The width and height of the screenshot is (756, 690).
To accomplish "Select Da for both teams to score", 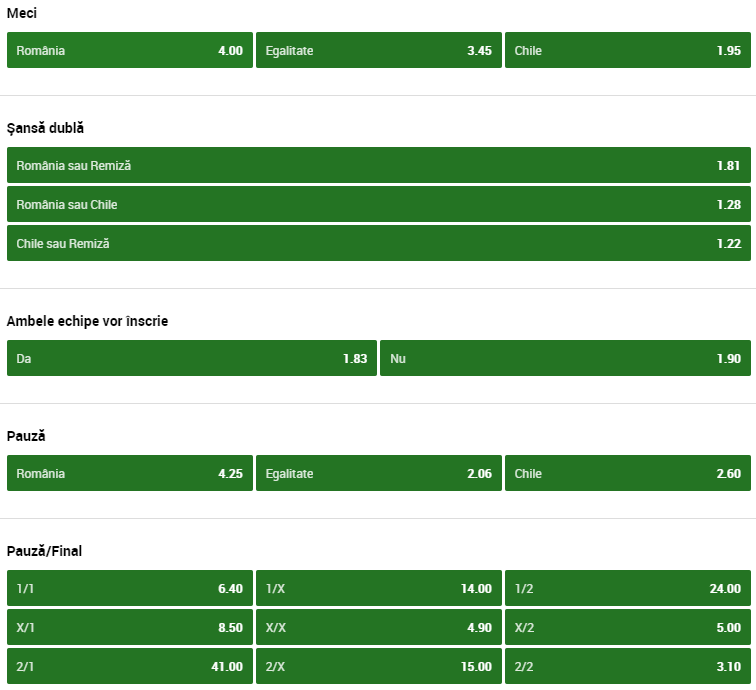I will (x=191, y=358).
